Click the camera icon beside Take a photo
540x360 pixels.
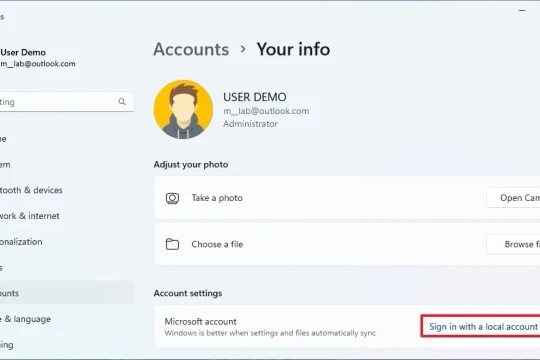tap(172, 198)
